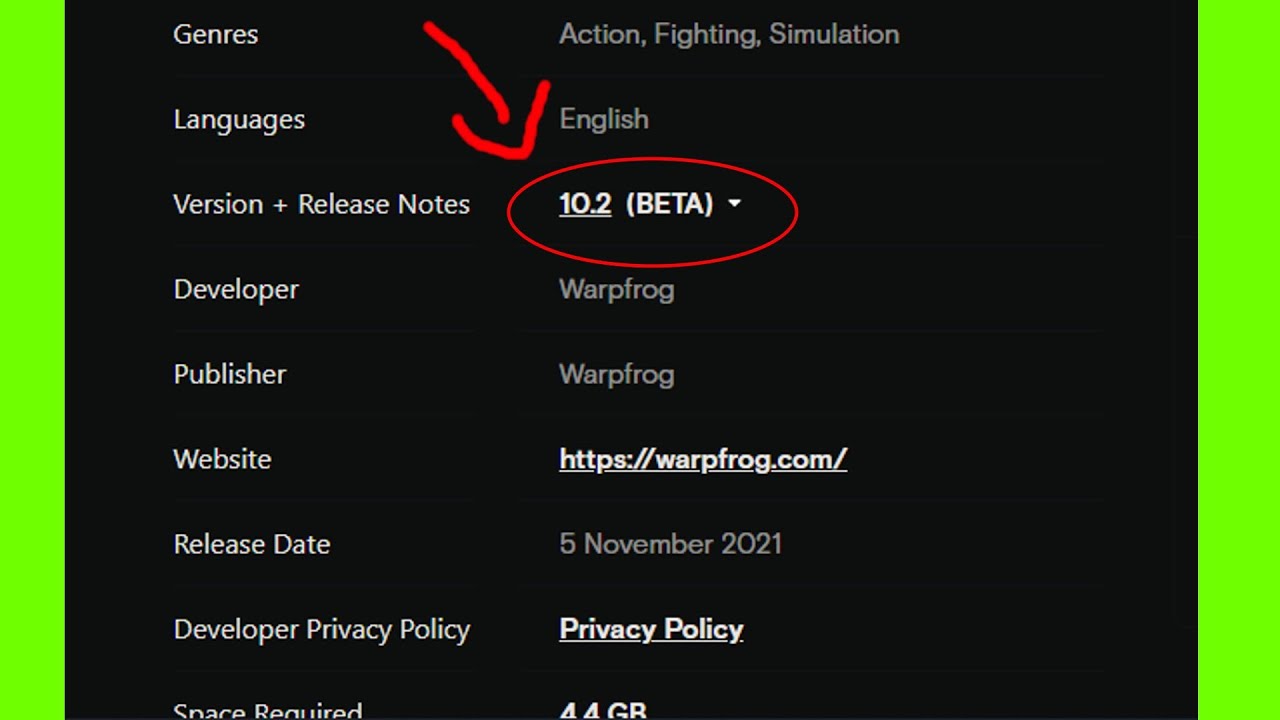The width and height of the screenshot is (1280, 720).
Task: Click the Version + Release Notes label
Action: (321, 204)
